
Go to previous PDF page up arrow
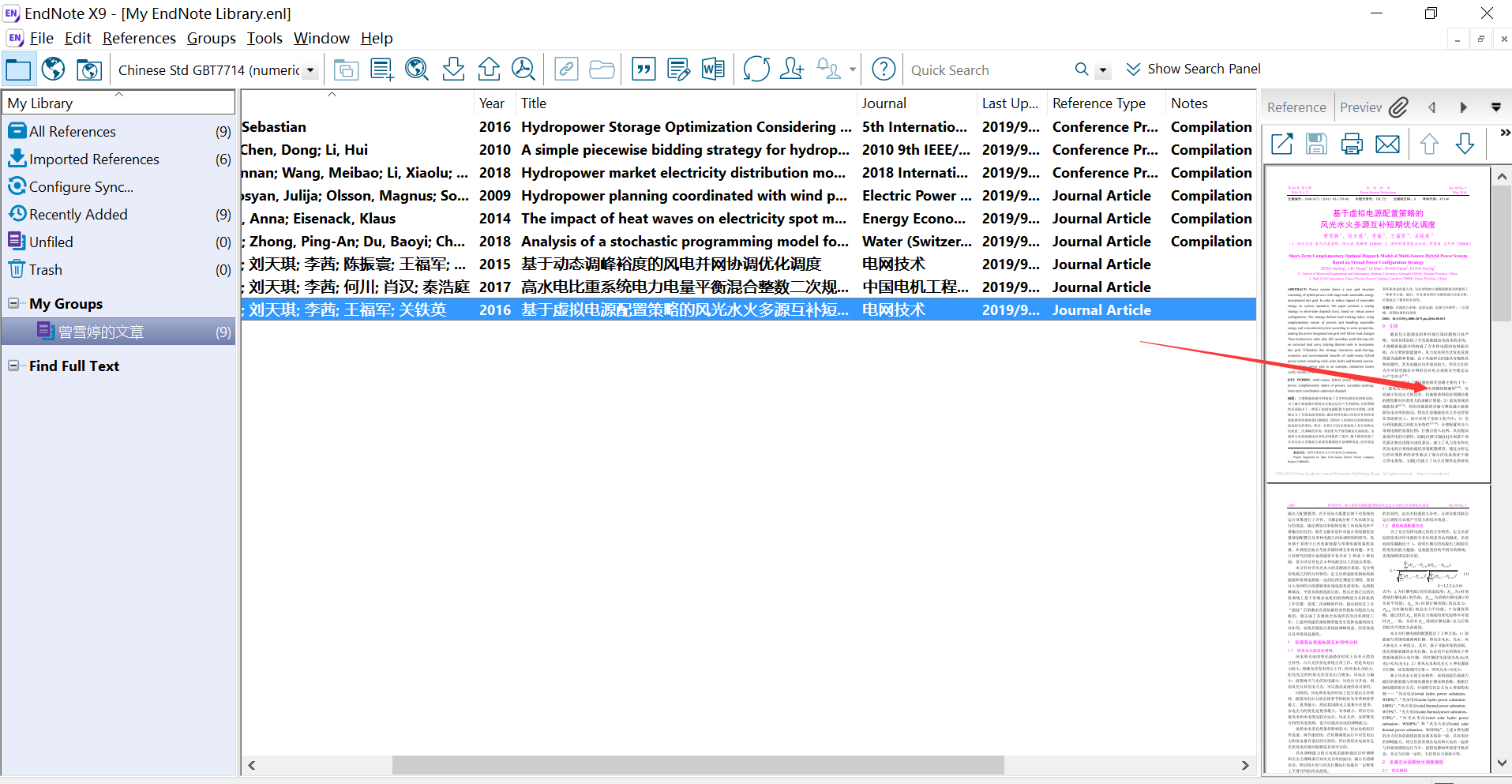(x=1429, y=144)
